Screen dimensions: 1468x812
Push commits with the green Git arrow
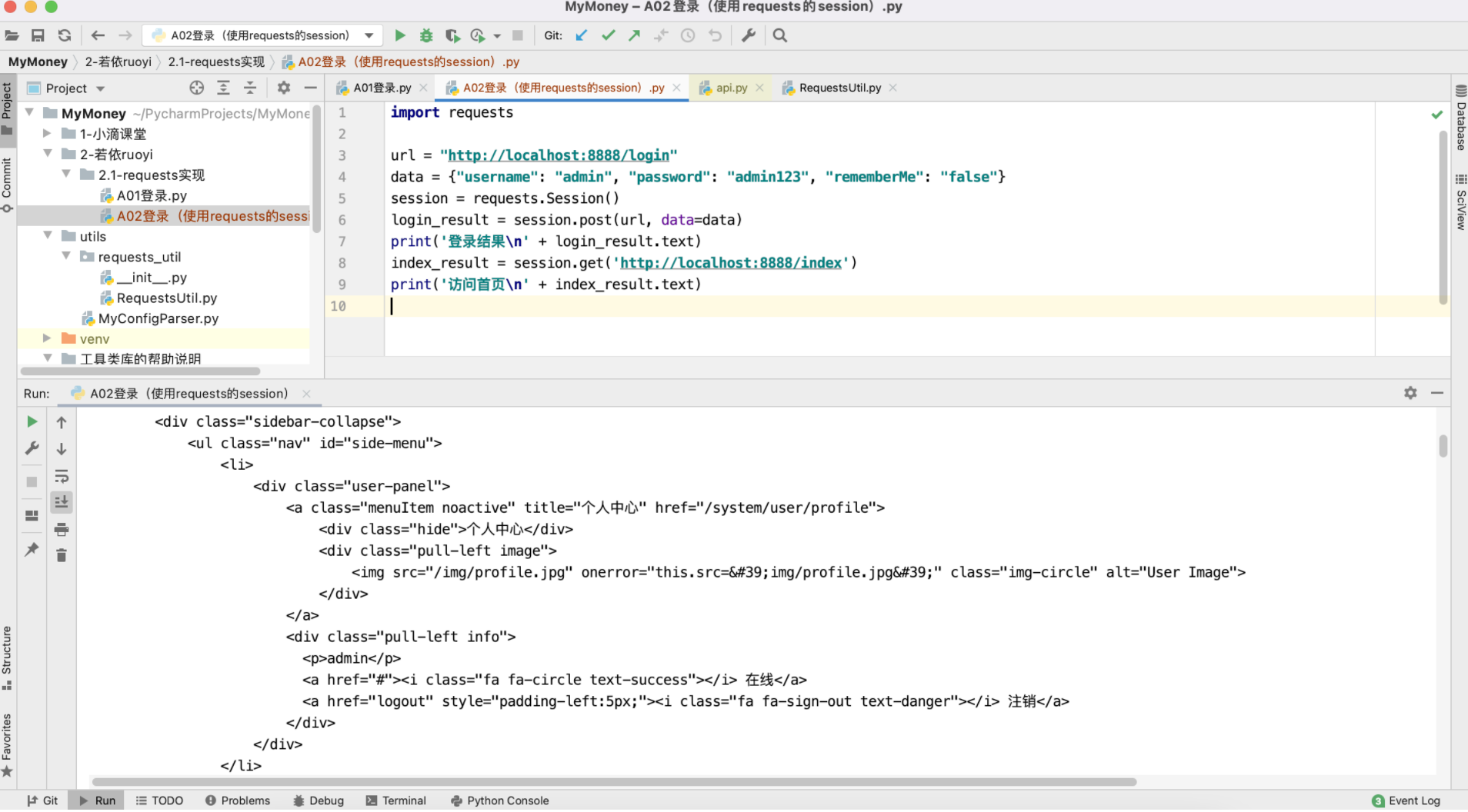coord(635,35)
